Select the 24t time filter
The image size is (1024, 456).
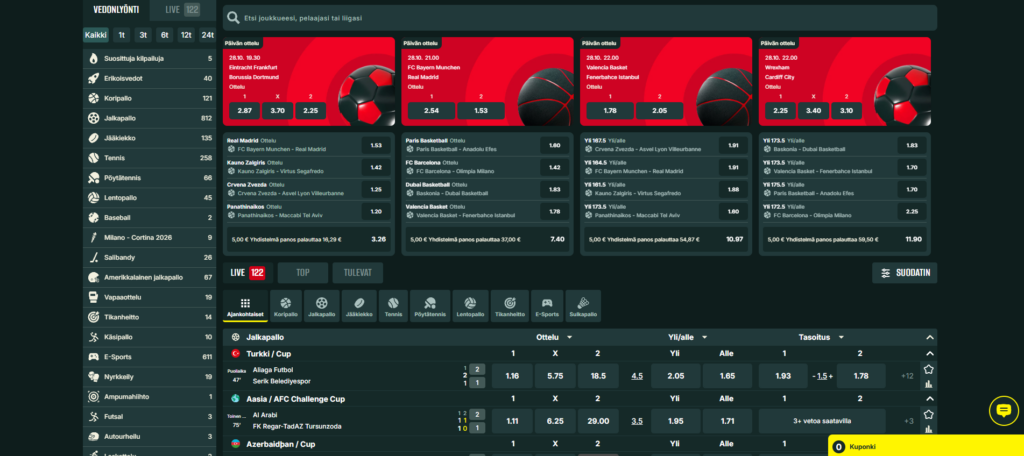[208, 35]
